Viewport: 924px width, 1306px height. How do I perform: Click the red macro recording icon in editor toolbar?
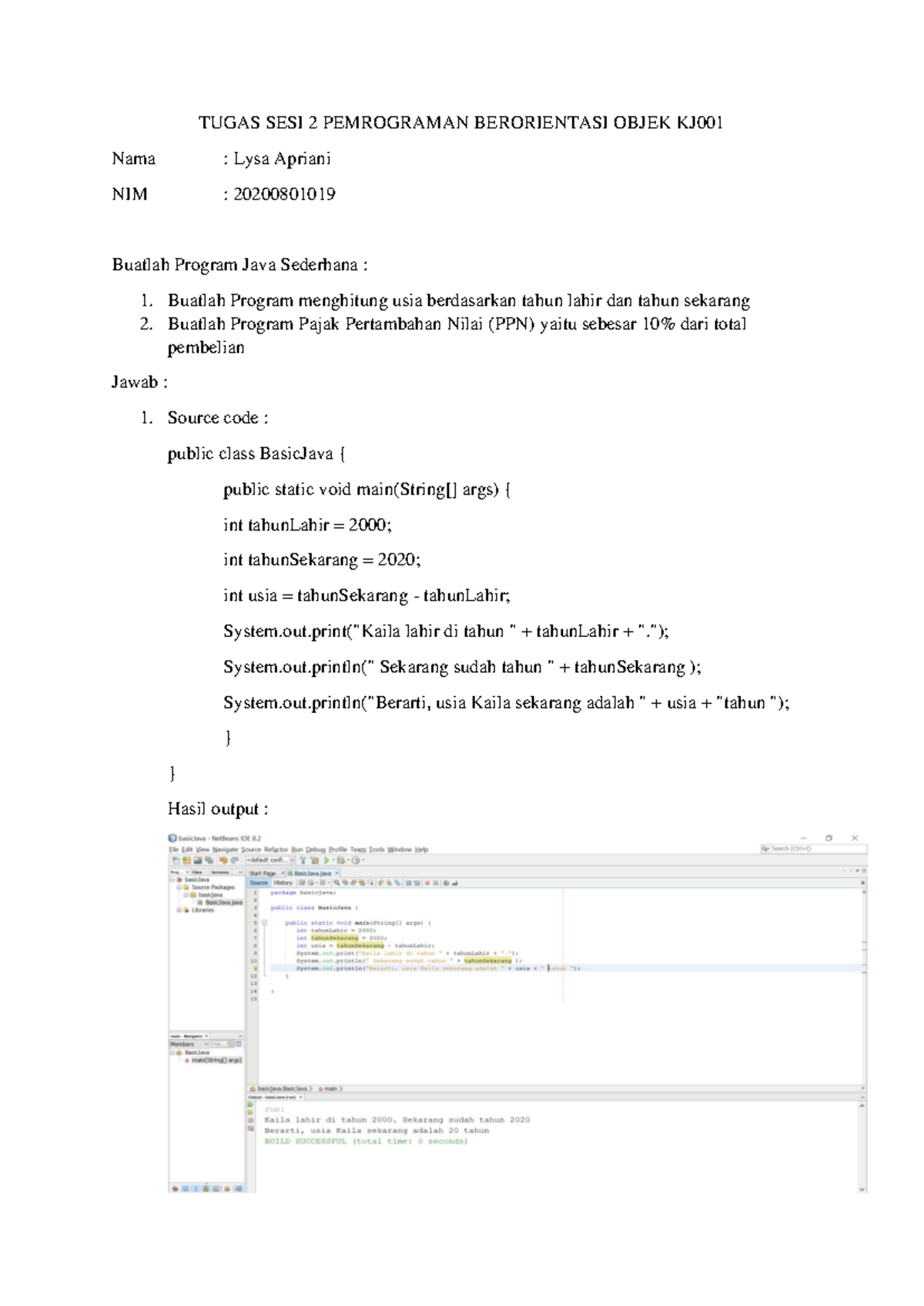pos(427,883)
